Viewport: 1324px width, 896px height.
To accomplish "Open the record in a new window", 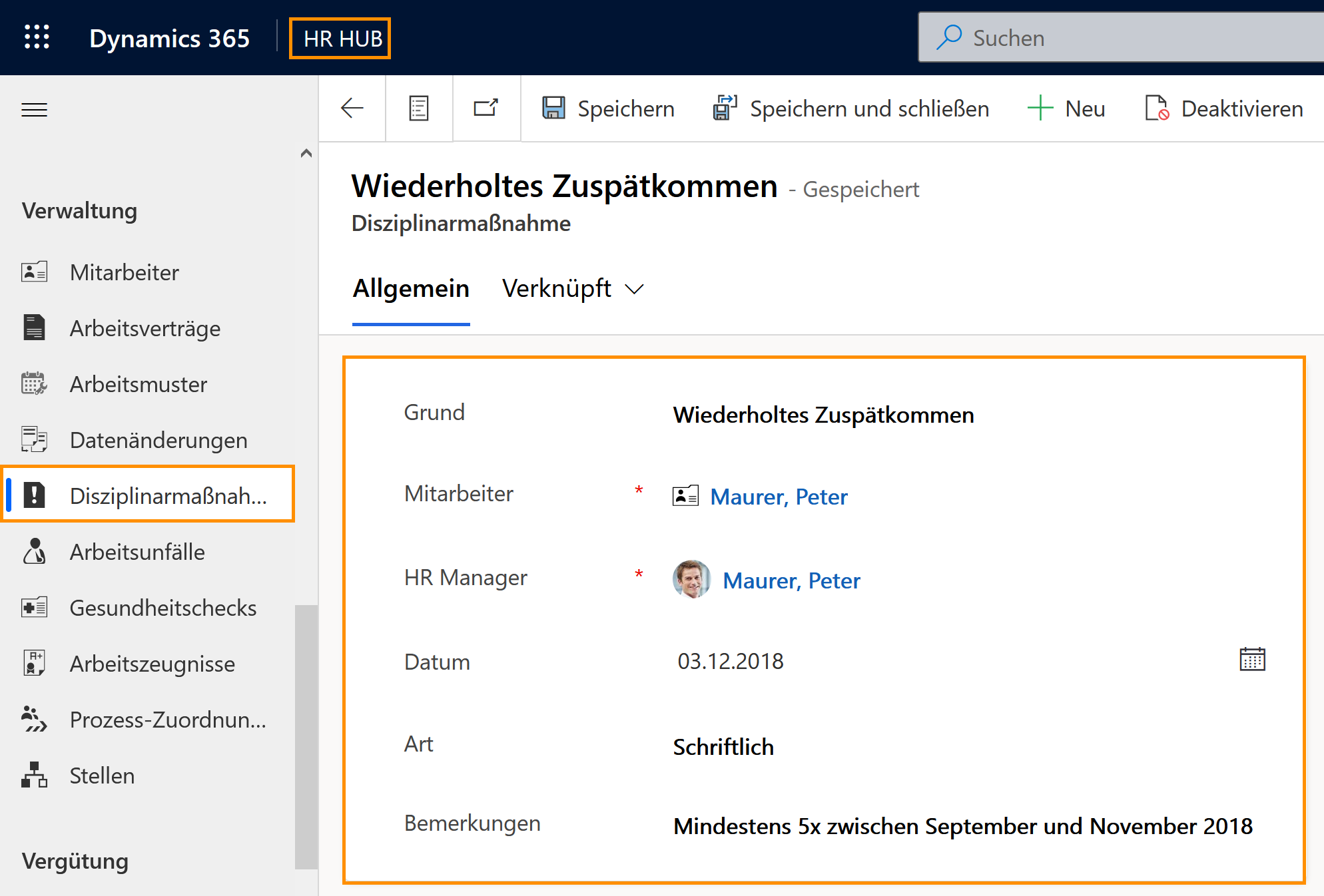I will (486, 108).
